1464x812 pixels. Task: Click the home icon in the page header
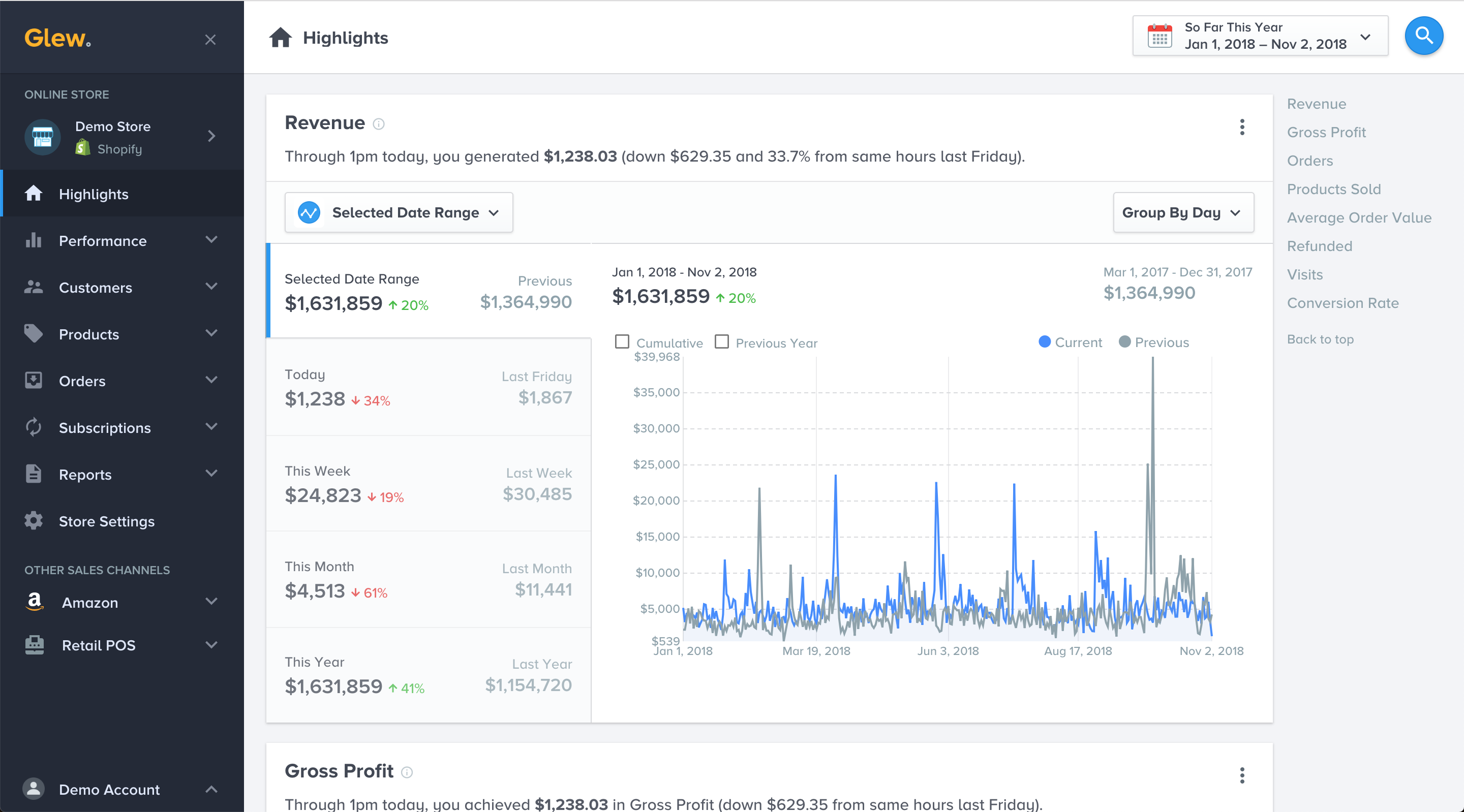(x=281, y=38)
